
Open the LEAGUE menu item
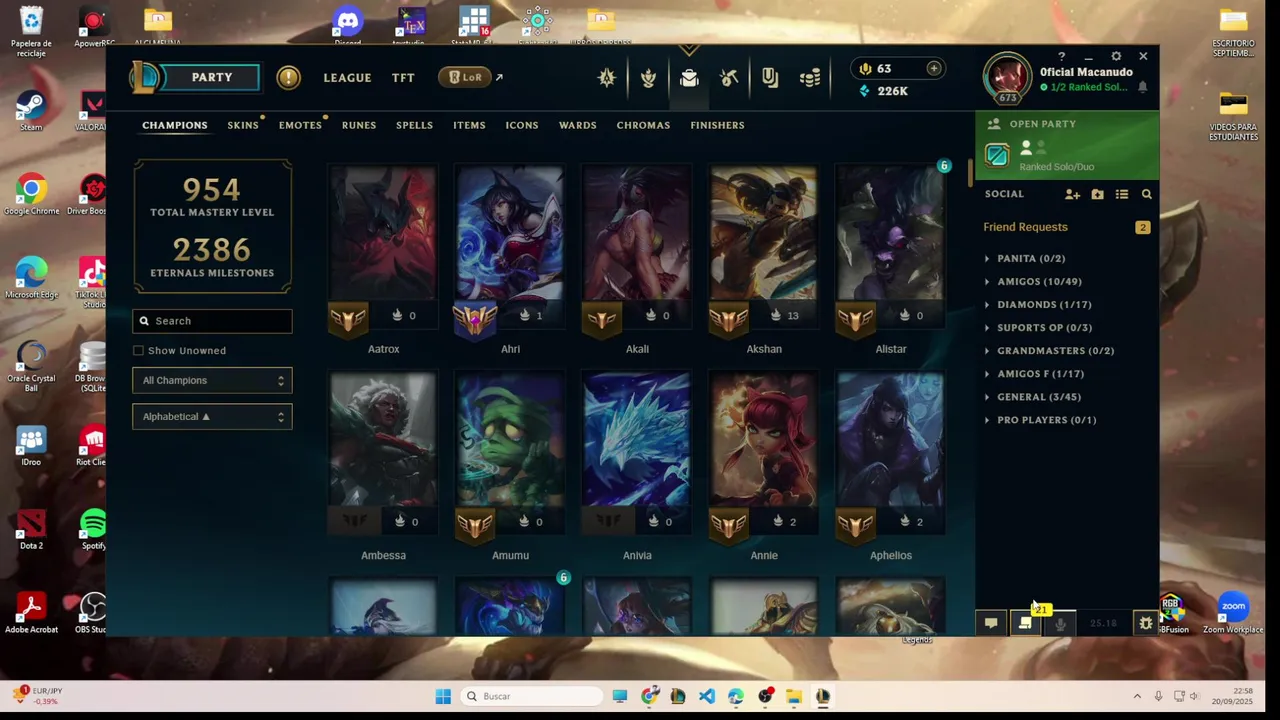coord(347,77)
